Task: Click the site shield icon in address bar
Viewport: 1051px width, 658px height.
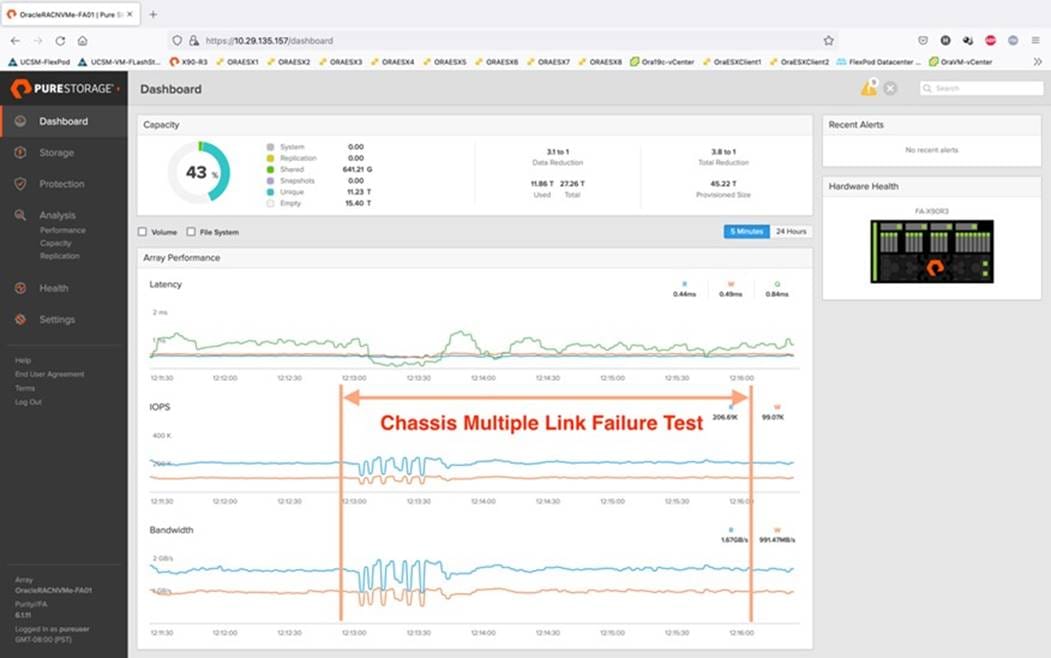Action: pyautogui.click(x=177, y=41)
